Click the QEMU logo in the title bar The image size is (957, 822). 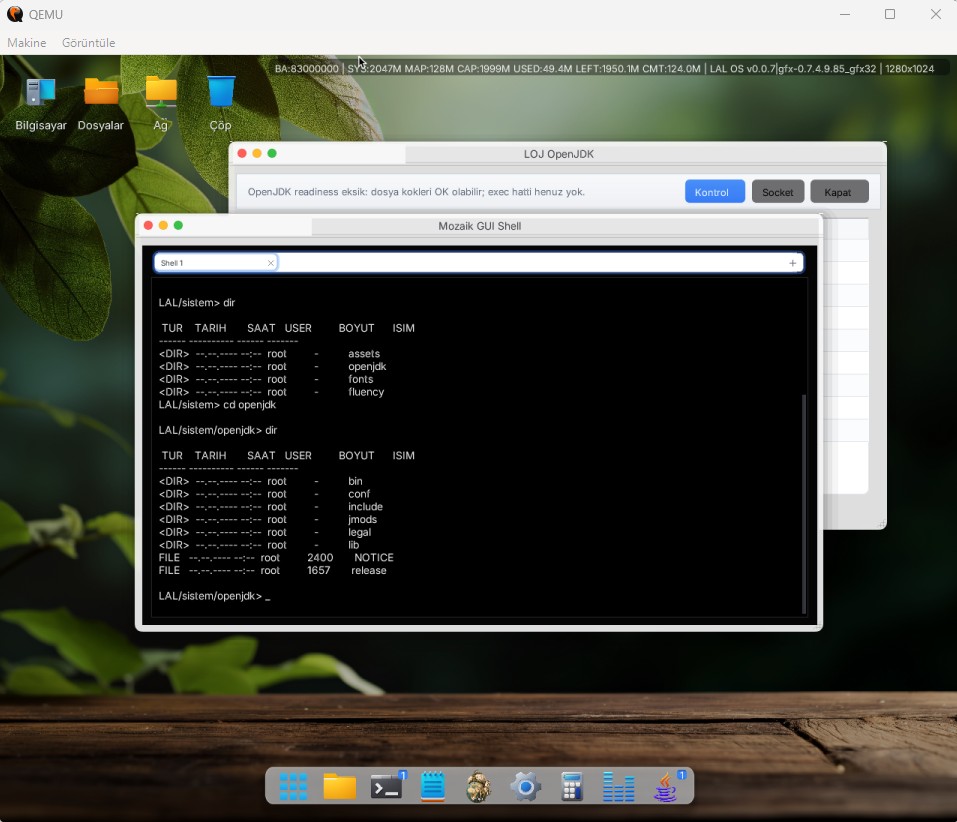pyautogui.click(x=15, y=14)
